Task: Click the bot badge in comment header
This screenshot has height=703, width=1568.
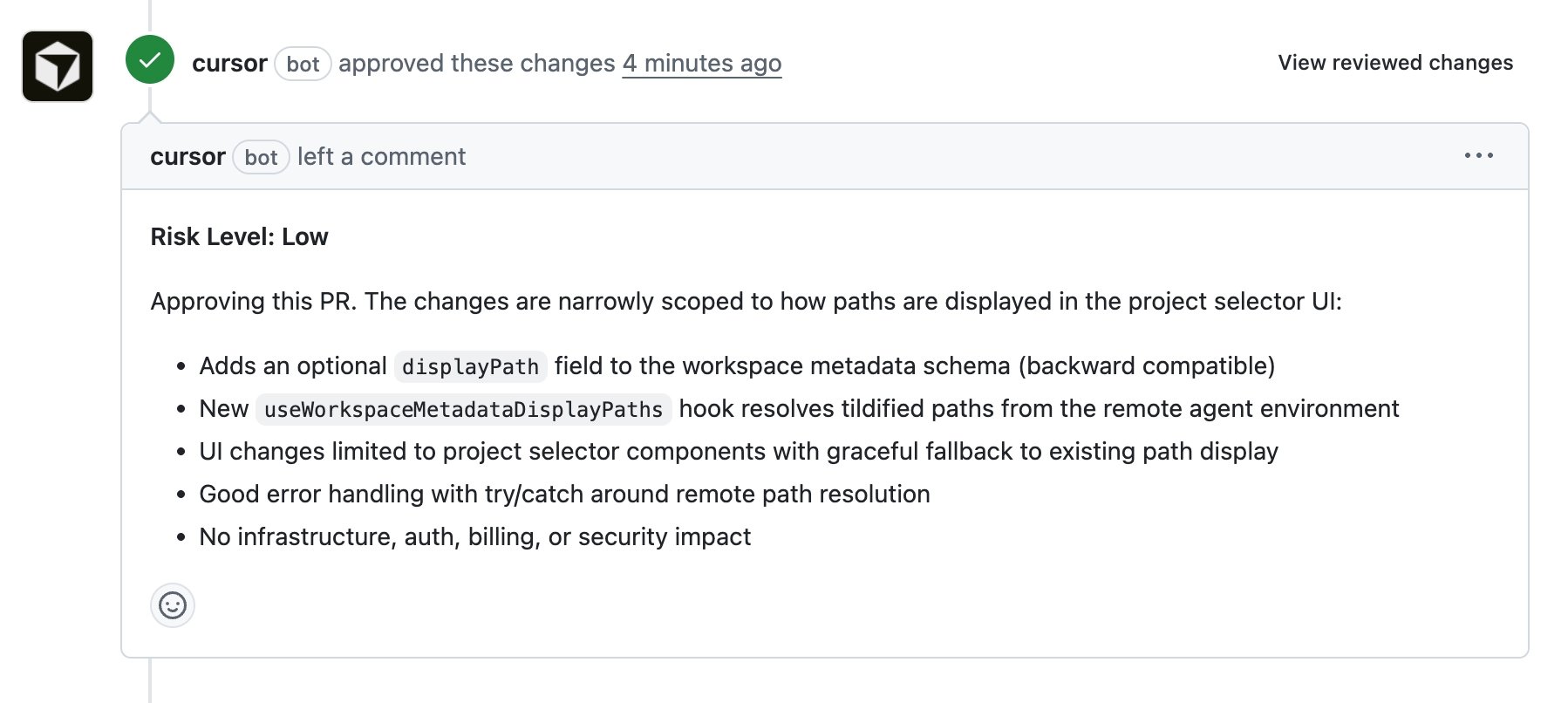Action: (261, 157)
